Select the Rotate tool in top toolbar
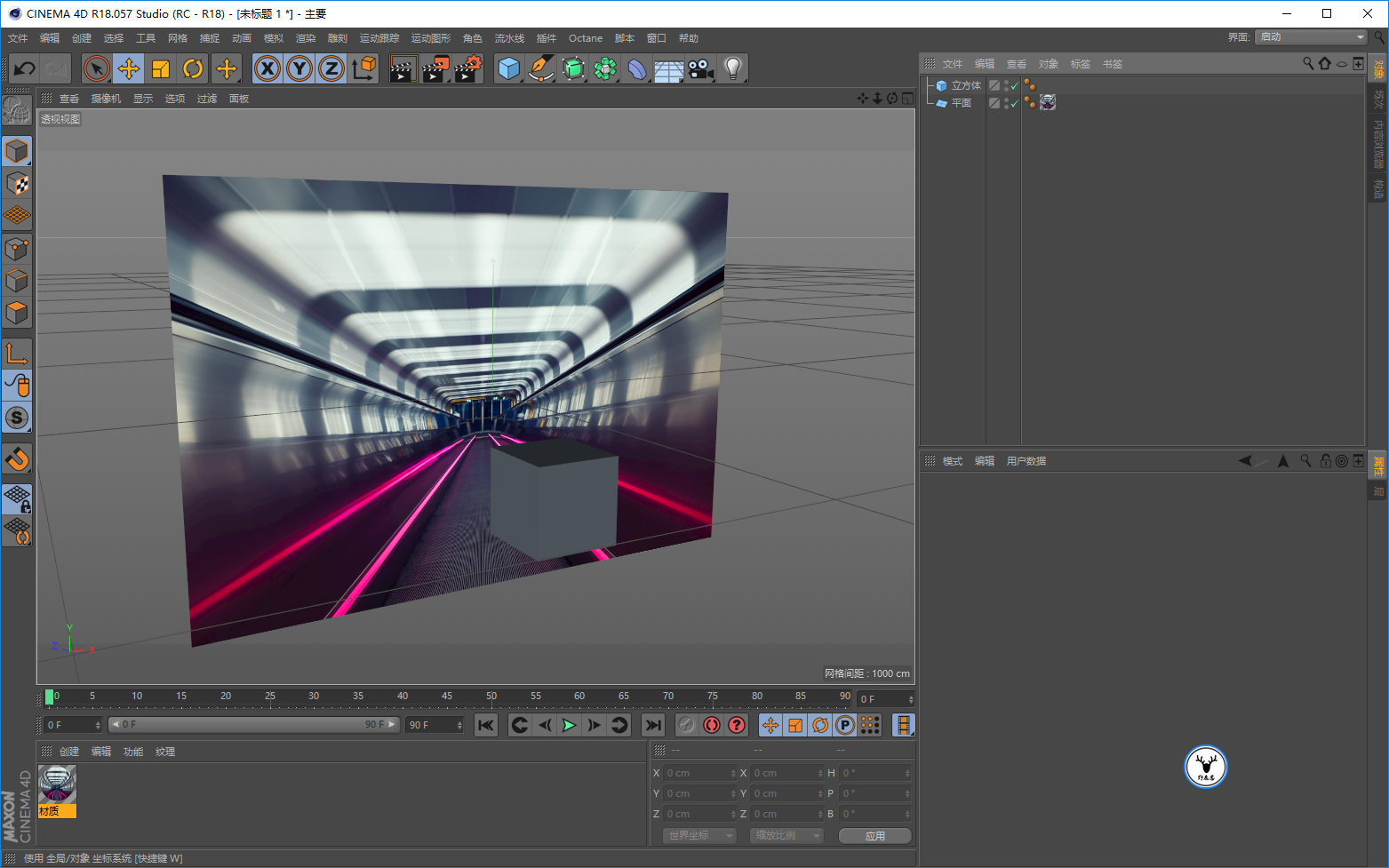Screen dimensions: 1389x868 tap(193, 68)
